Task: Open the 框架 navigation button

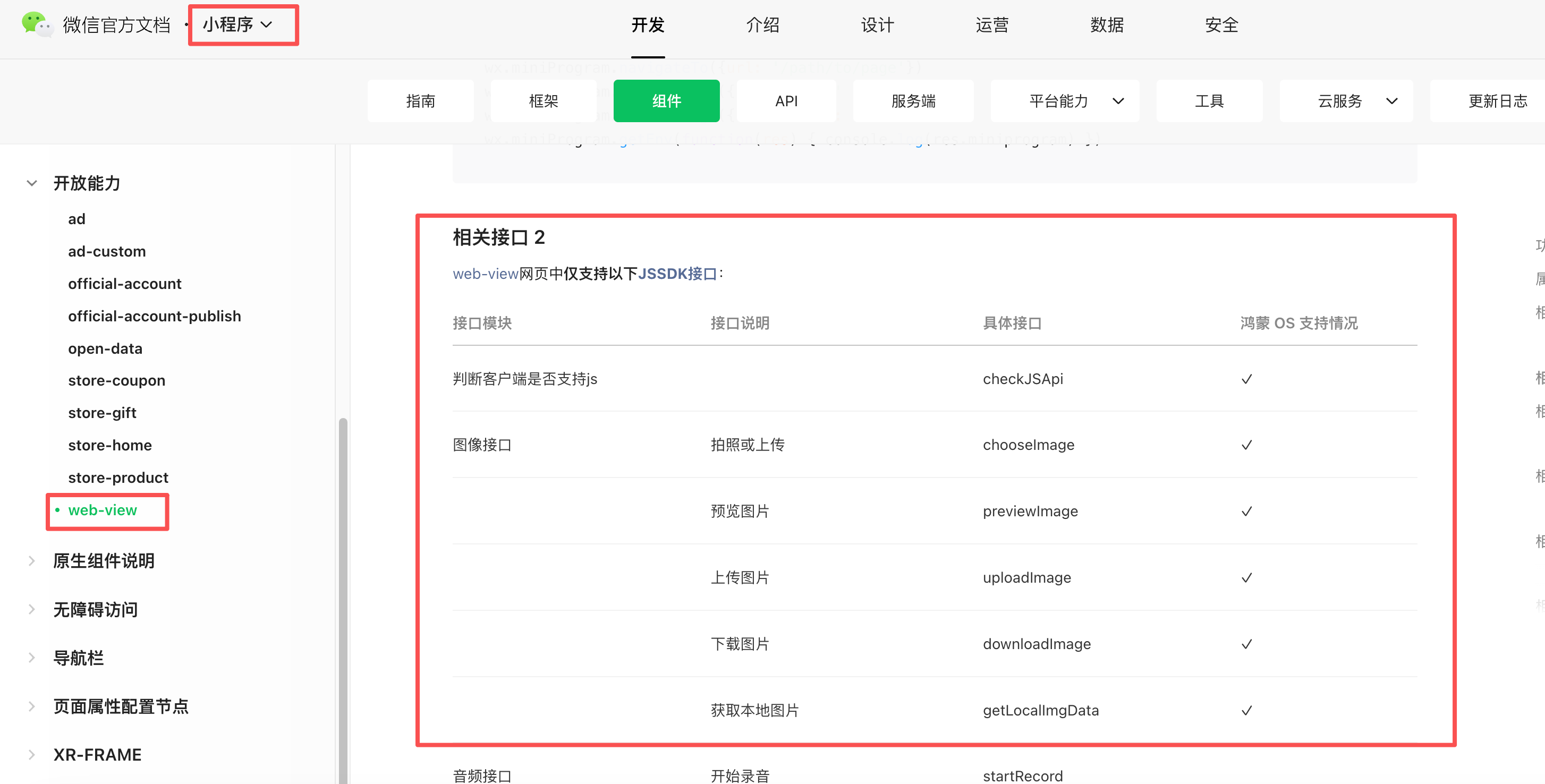Action: (544, 101)
